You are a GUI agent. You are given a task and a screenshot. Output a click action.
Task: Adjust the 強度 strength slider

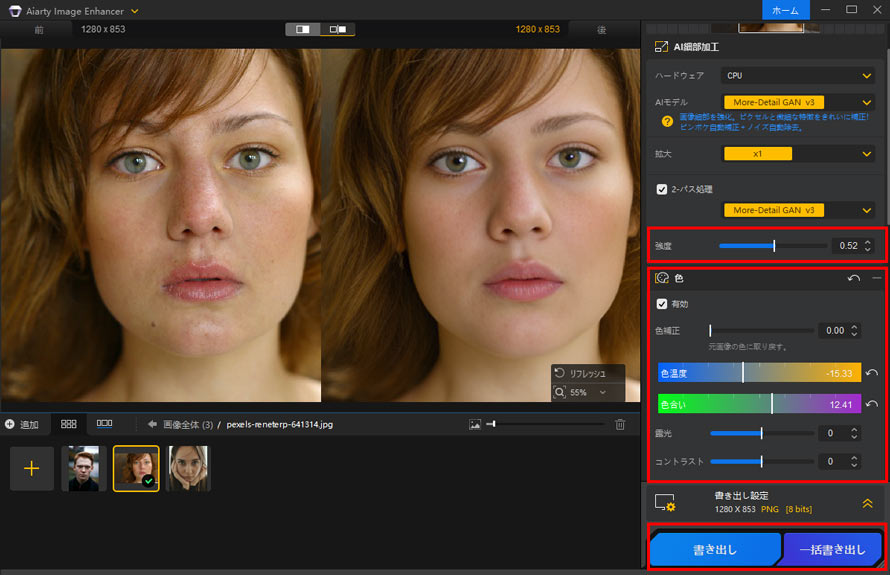click(x=773, y=246)
